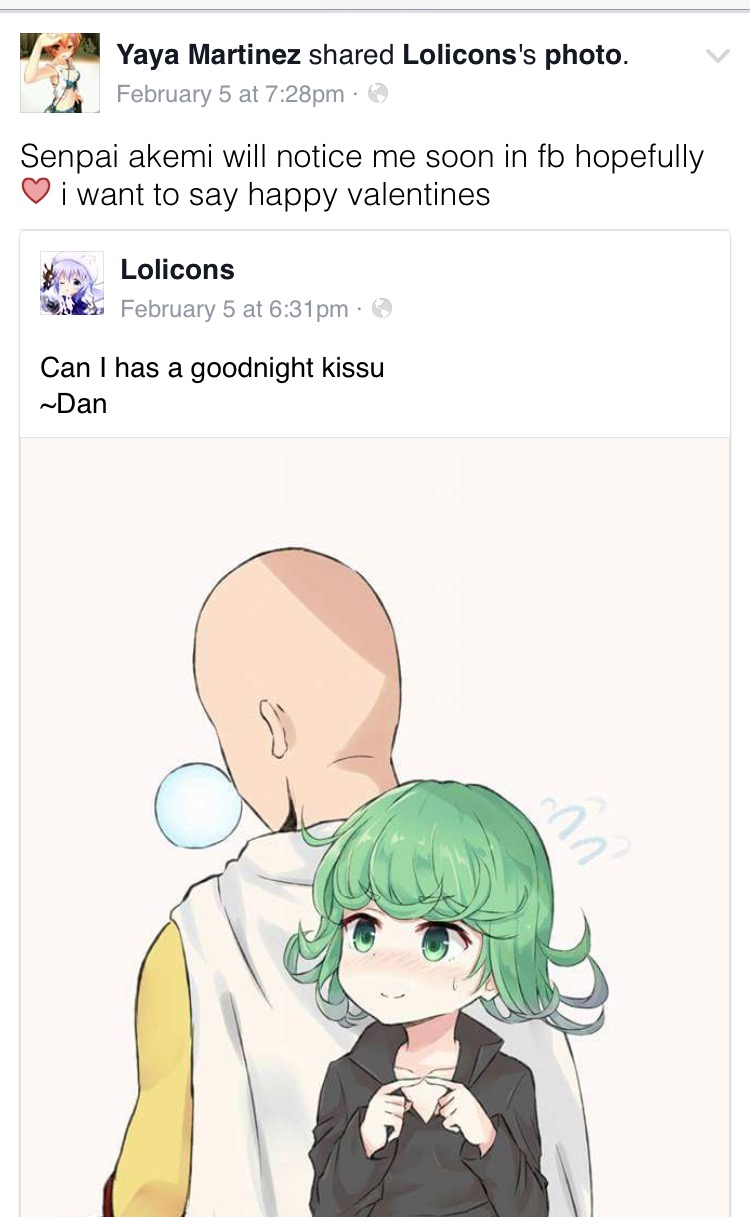Image resolution: width=750 pixels, height=1217 pixels.
Task: Follow the bold "photo" link in header
Action: click(x=583, y=56)
